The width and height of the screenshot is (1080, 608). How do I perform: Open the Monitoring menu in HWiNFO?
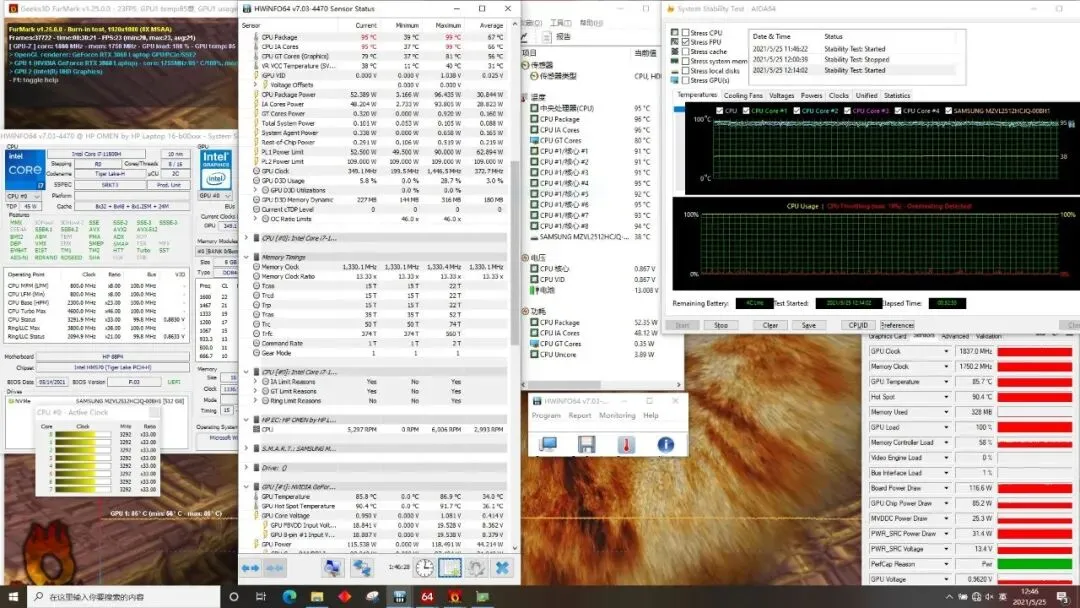click(617, 415)
